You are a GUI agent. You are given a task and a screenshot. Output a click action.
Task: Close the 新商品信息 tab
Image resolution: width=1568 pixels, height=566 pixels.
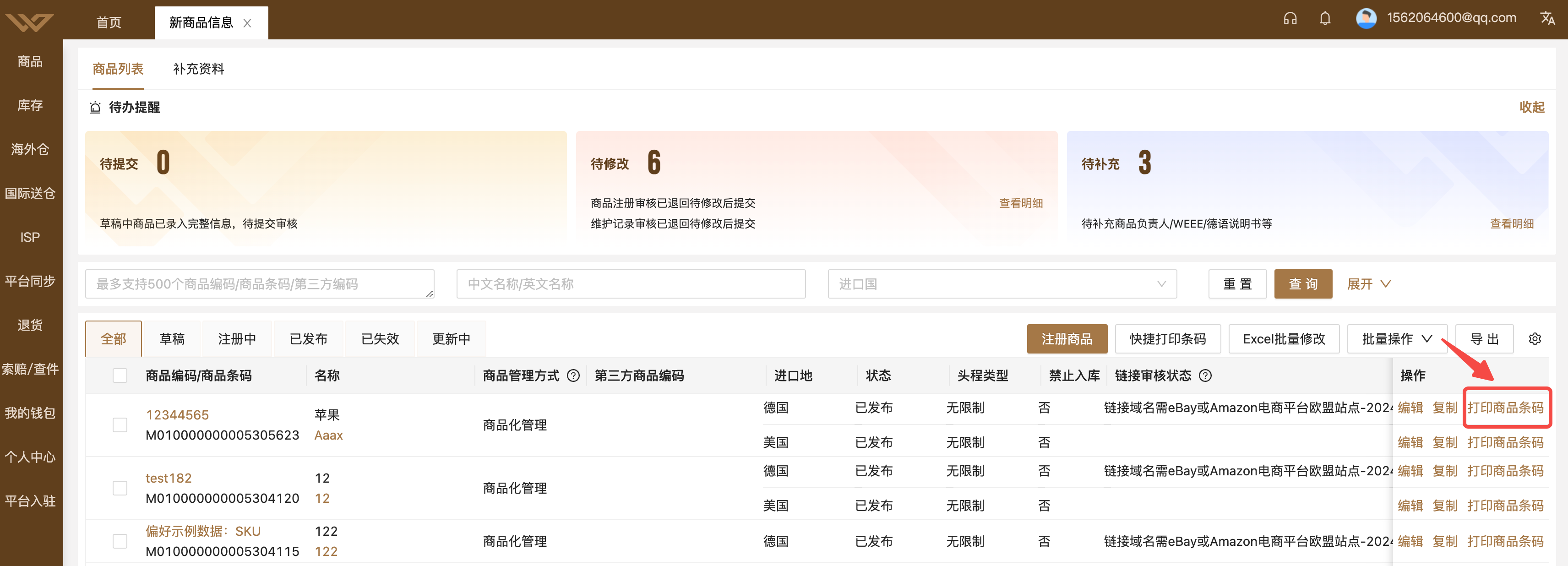247,23
